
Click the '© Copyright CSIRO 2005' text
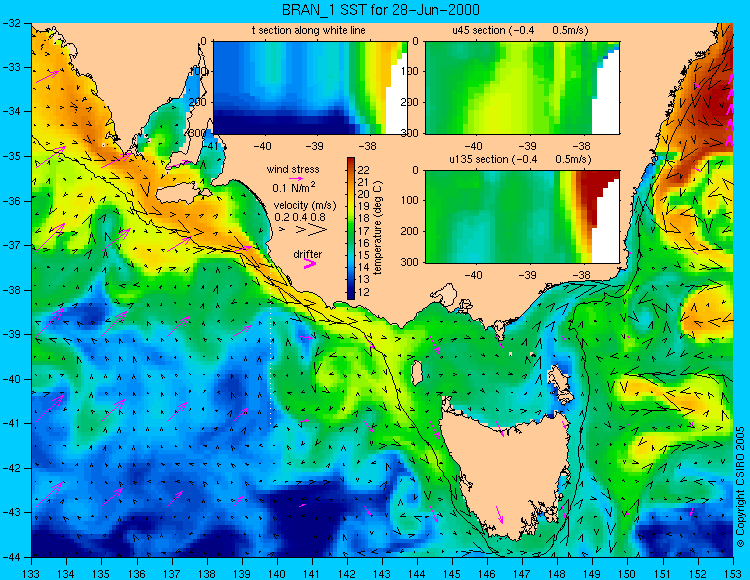coord(741,487)
